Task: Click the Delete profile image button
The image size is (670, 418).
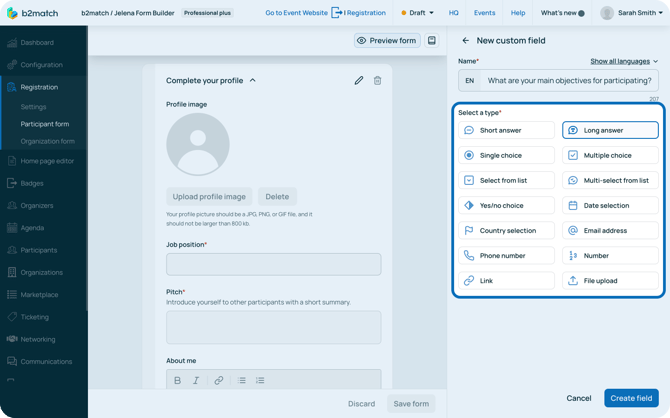Action: tap(277, 197)
